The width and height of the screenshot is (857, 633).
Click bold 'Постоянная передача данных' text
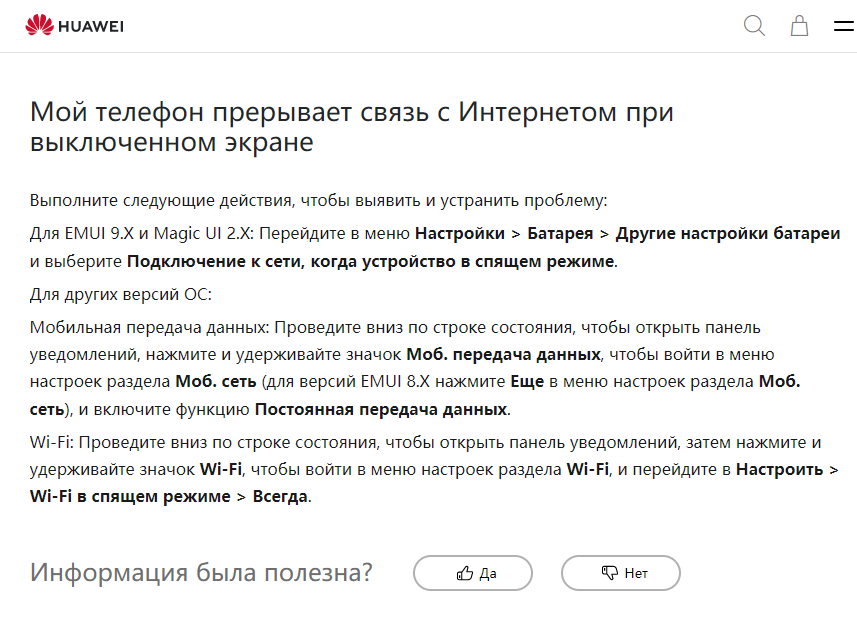[381, 409]
